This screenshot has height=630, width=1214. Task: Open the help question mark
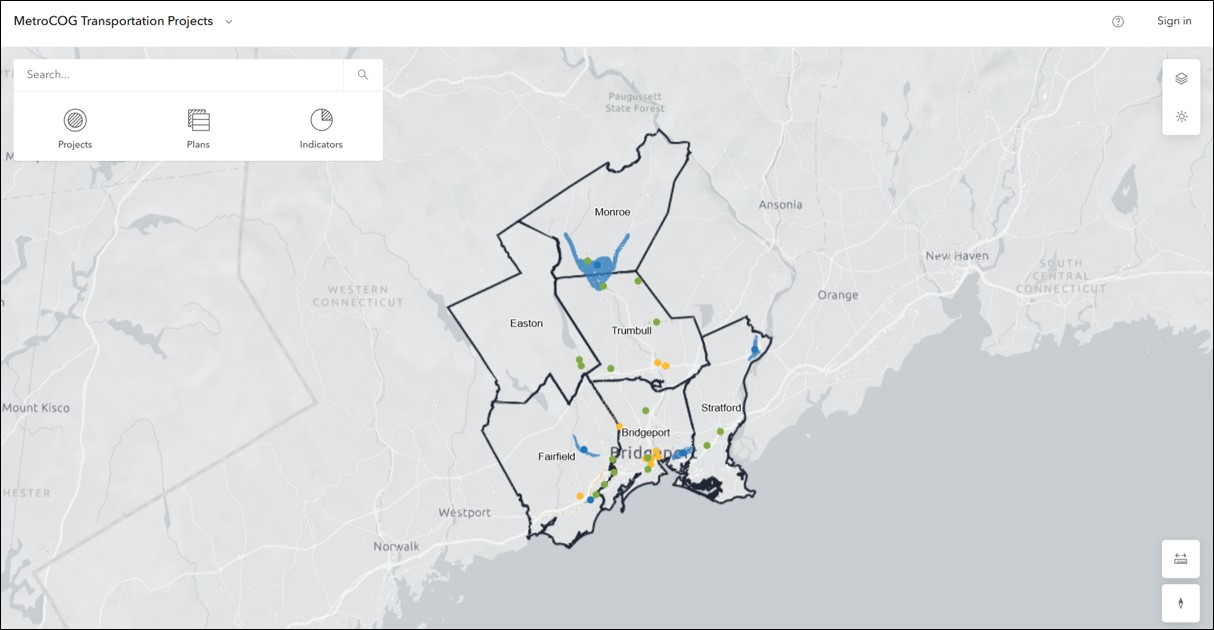pos(1118,22)
